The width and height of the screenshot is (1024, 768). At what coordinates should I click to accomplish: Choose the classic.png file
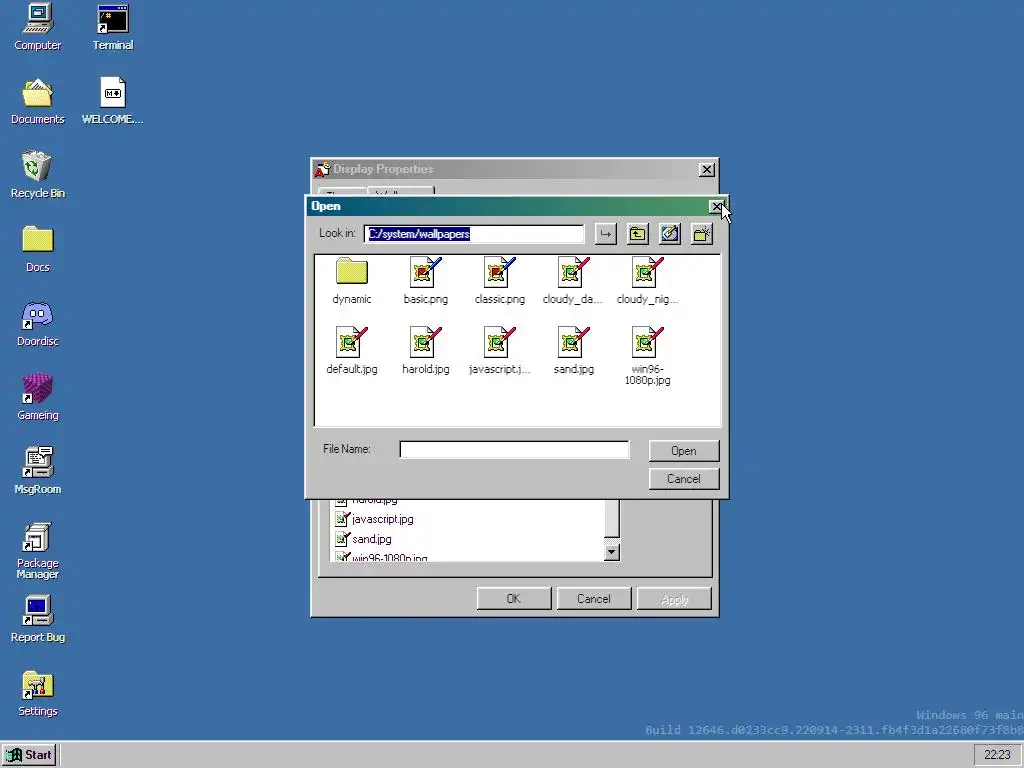(500, 281)
